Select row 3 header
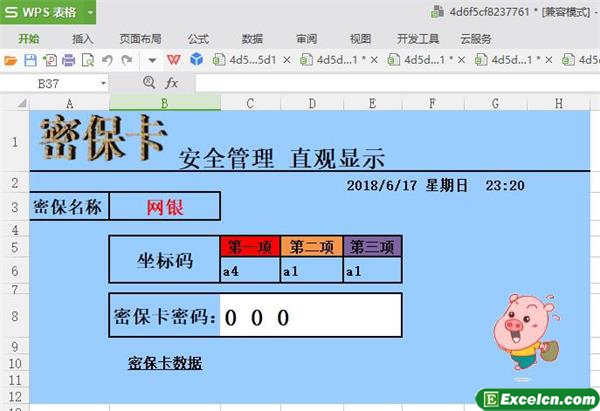 15,207
